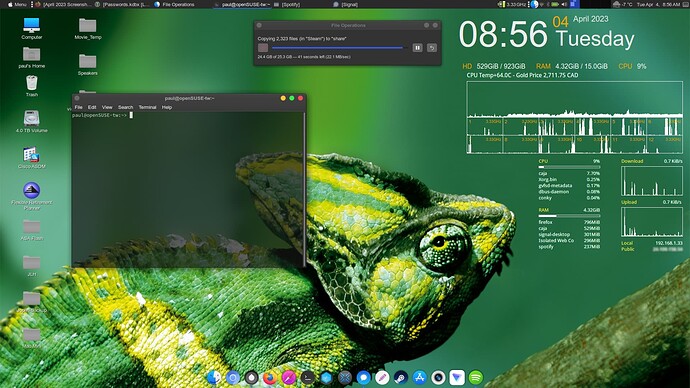The width and height of the screenshot is (690, 388).
Task: Open the Movie_Temp folder on desktop
Action: click(88, 29)
